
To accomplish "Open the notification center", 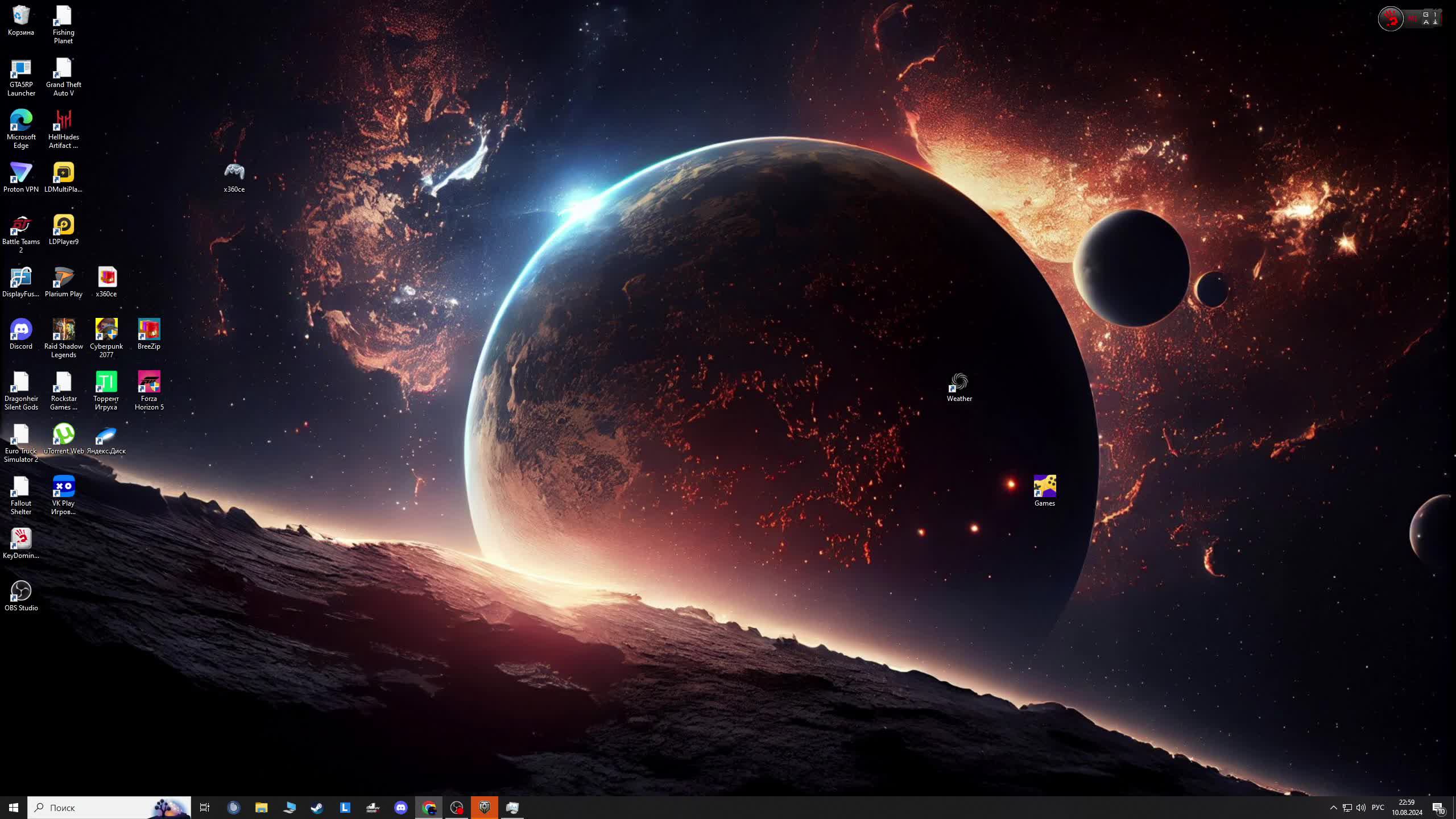I will pos(1438,808).
